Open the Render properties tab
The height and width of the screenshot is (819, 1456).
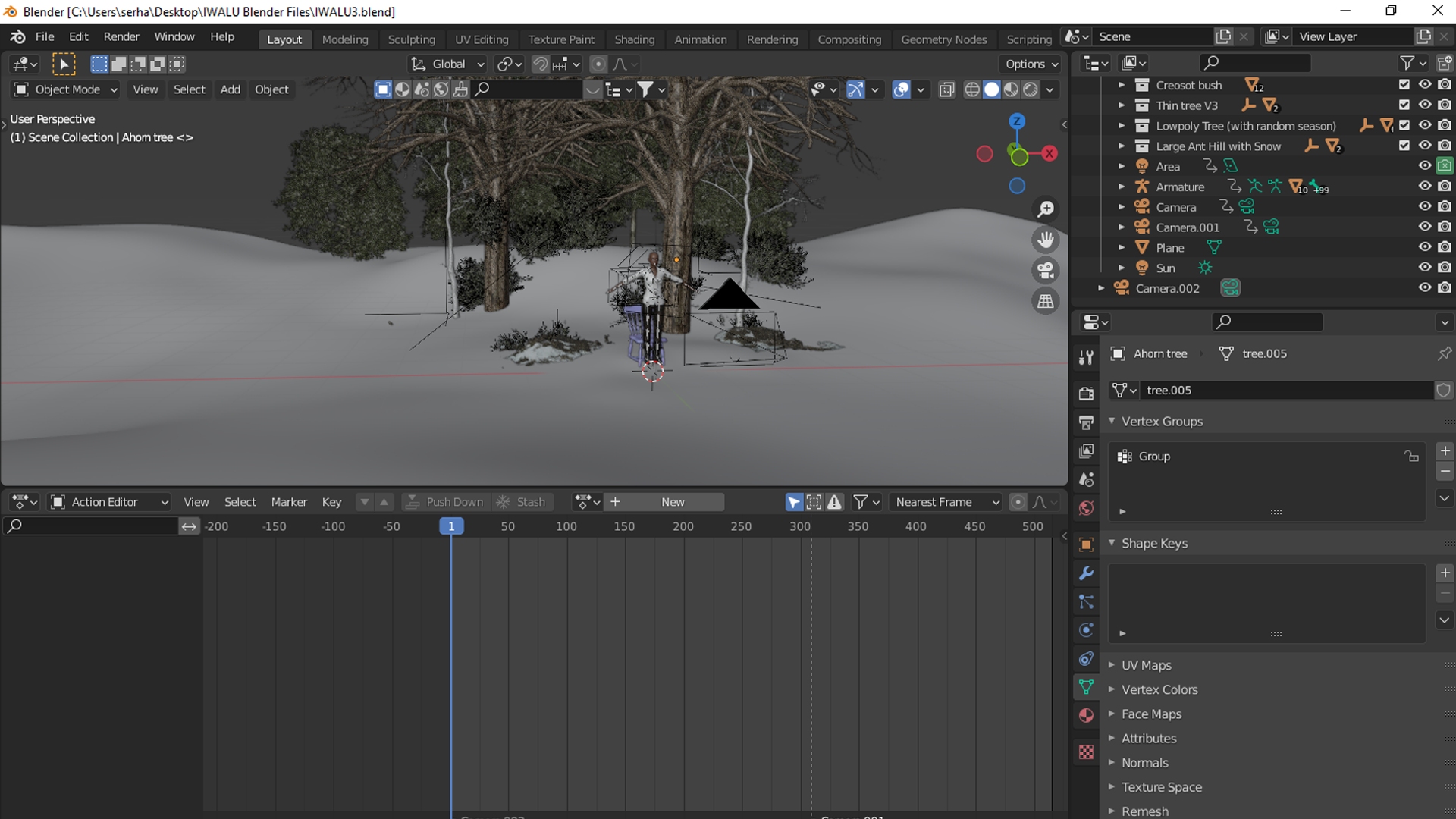pos(1086,393)
